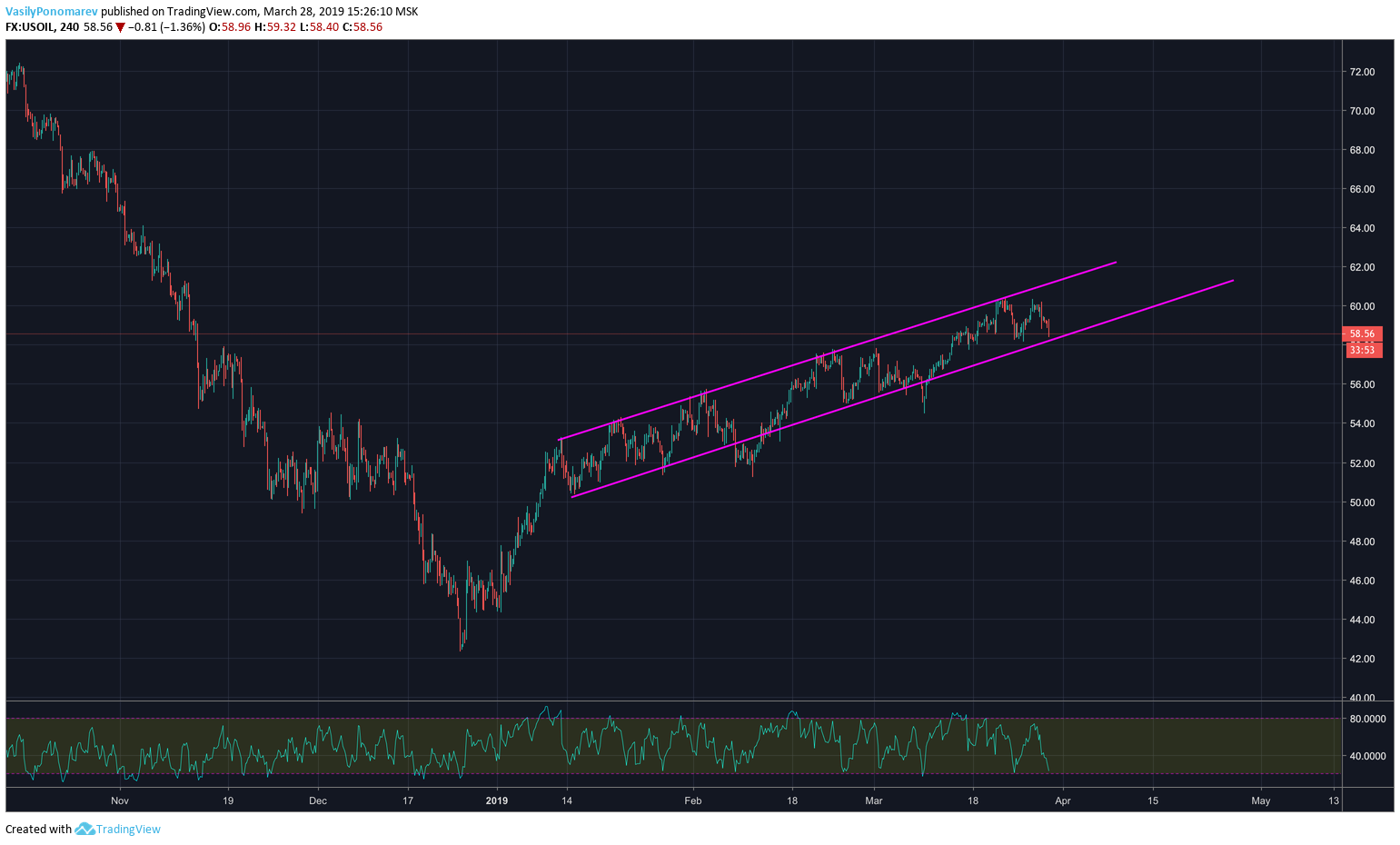This screenshot has height=845, width=1400.
Task: Click the 50.00 price axis label
Action: click(1362, 502)
